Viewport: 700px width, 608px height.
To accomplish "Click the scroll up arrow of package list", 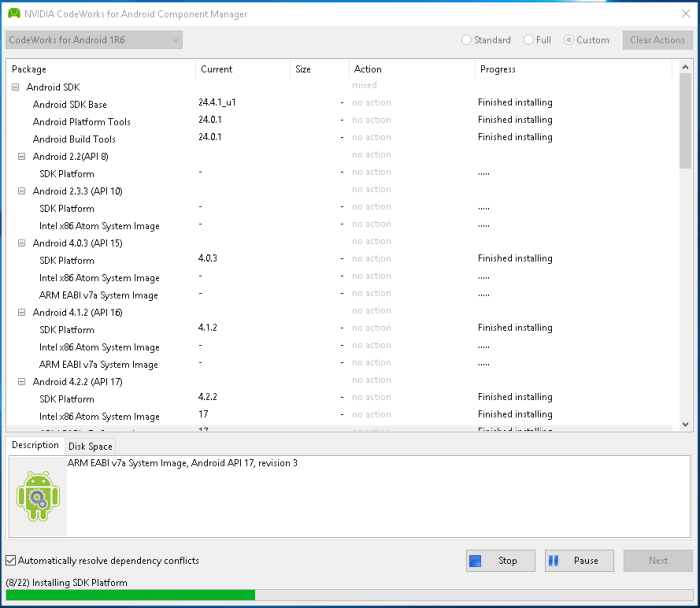I will [685, 67].
